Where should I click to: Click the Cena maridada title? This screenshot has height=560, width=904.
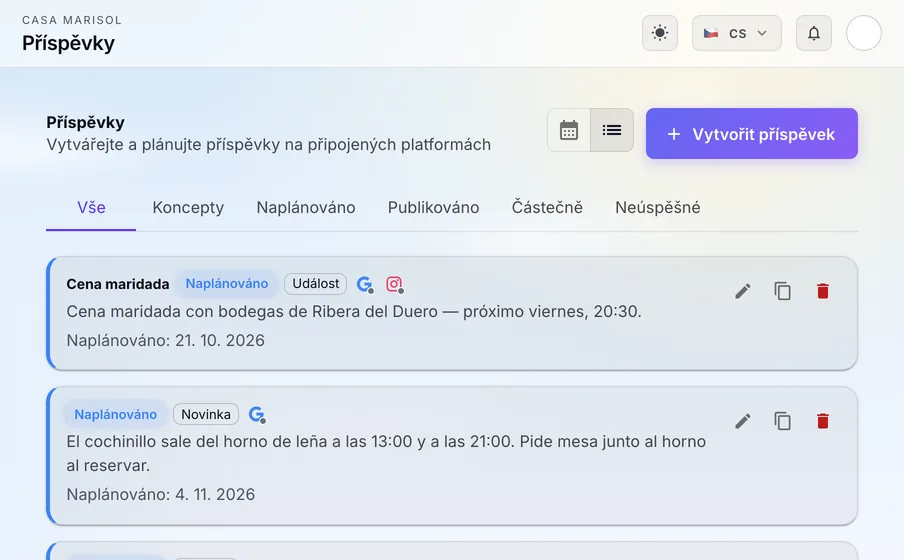[x=118, y=284]
